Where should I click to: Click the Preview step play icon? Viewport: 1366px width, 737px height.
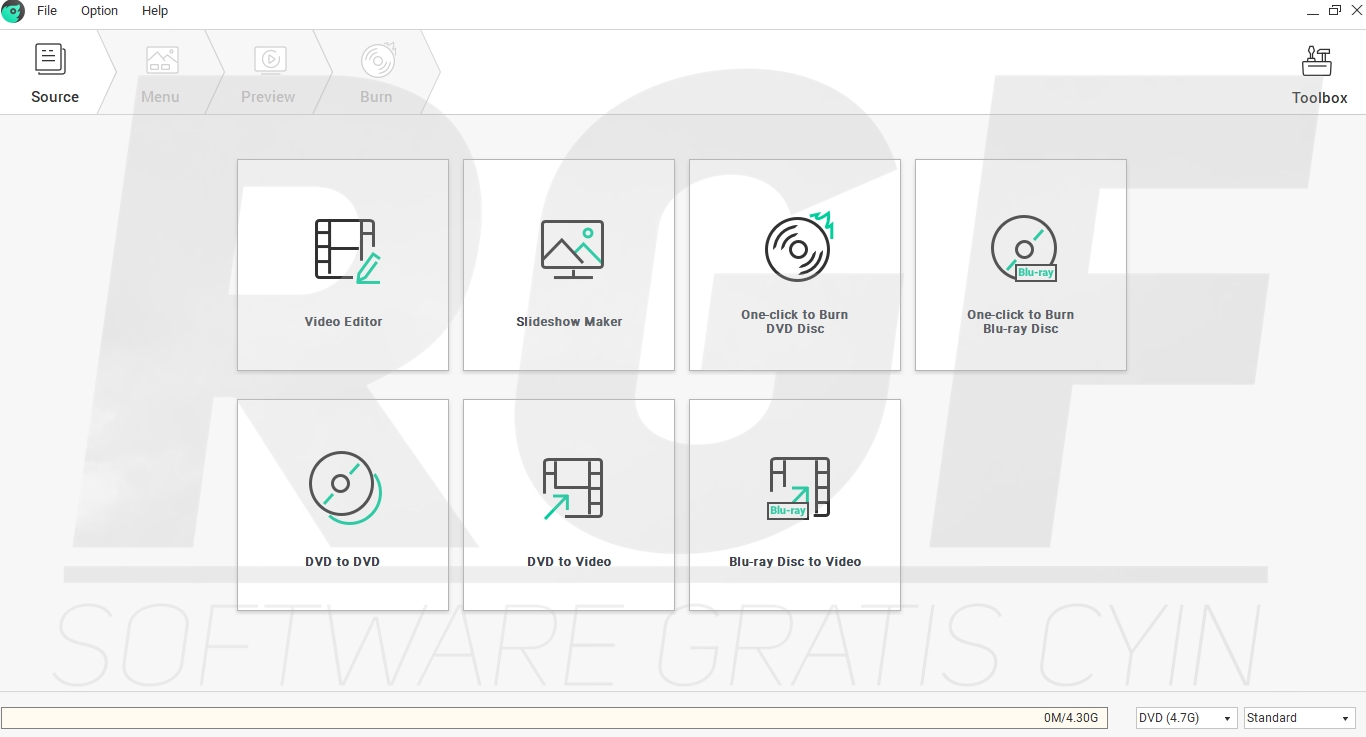point(270,60)
